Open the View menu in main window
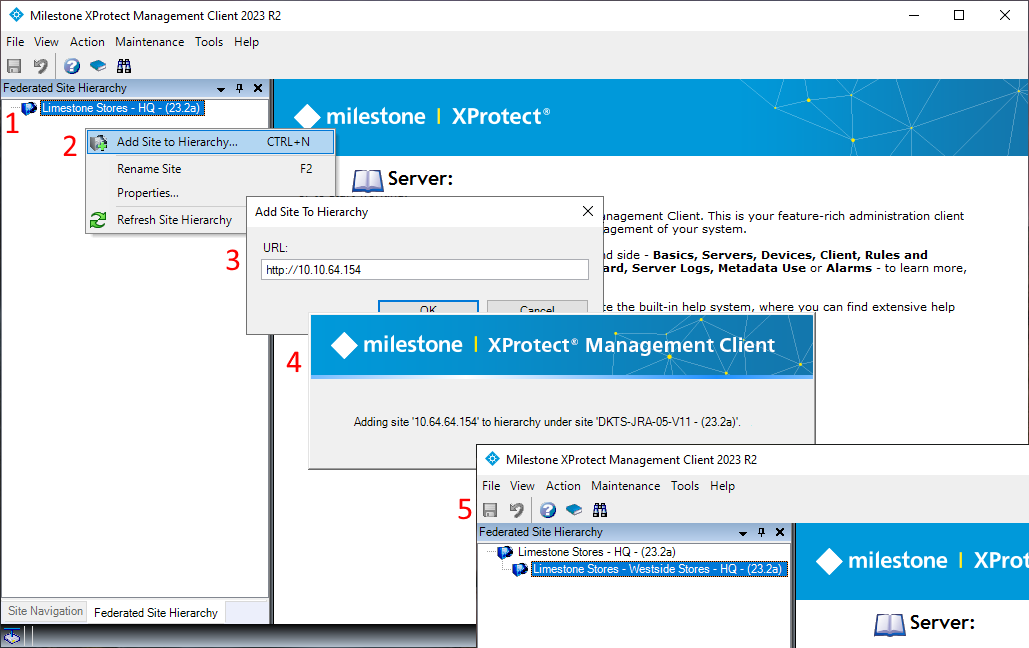Image resolution: width=1029 pixels, height=648 pixels. click(x=46, y=42)
